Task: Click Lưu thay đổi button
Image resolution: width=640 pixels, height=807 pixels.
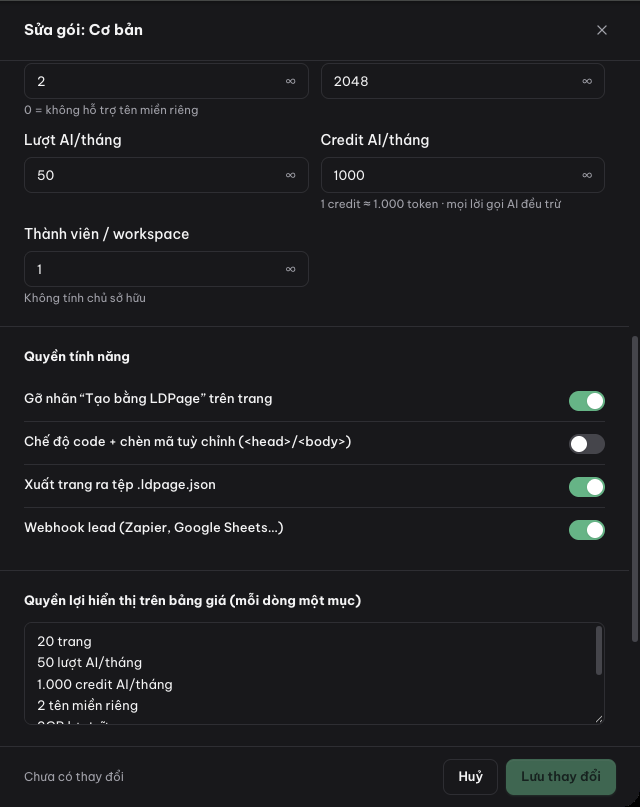Action: point(561,777)
